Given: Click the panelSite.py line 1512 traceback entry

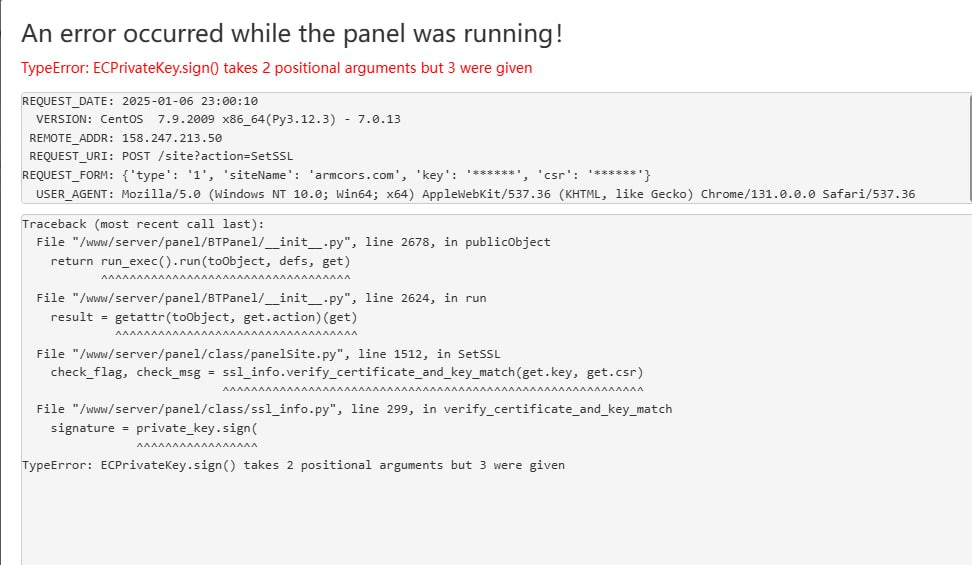Looking at the screenshot, I should point(268,354).
